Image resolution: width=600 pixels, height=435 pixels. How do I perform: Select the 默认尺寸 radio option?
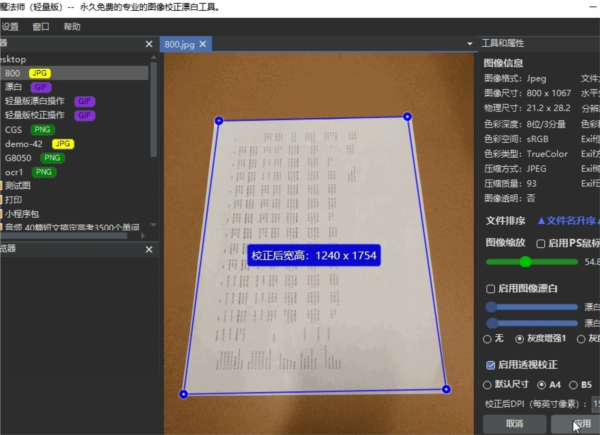tap(487, 385)
